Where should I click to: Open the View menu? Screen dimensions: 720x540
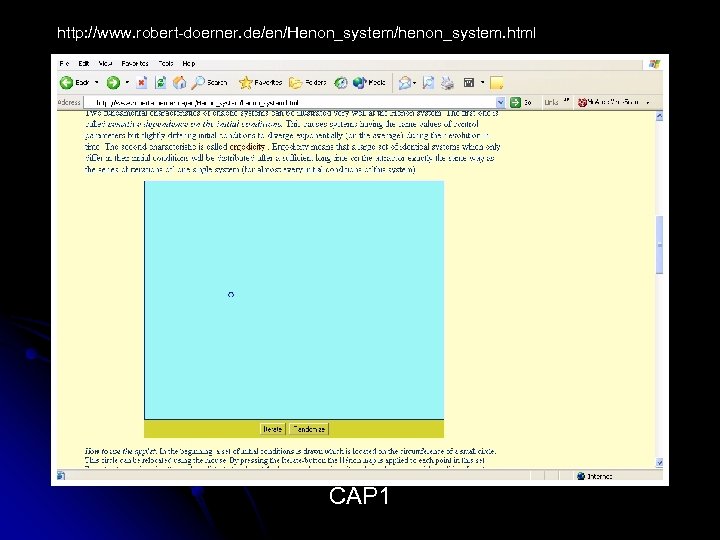click(105, 63)
